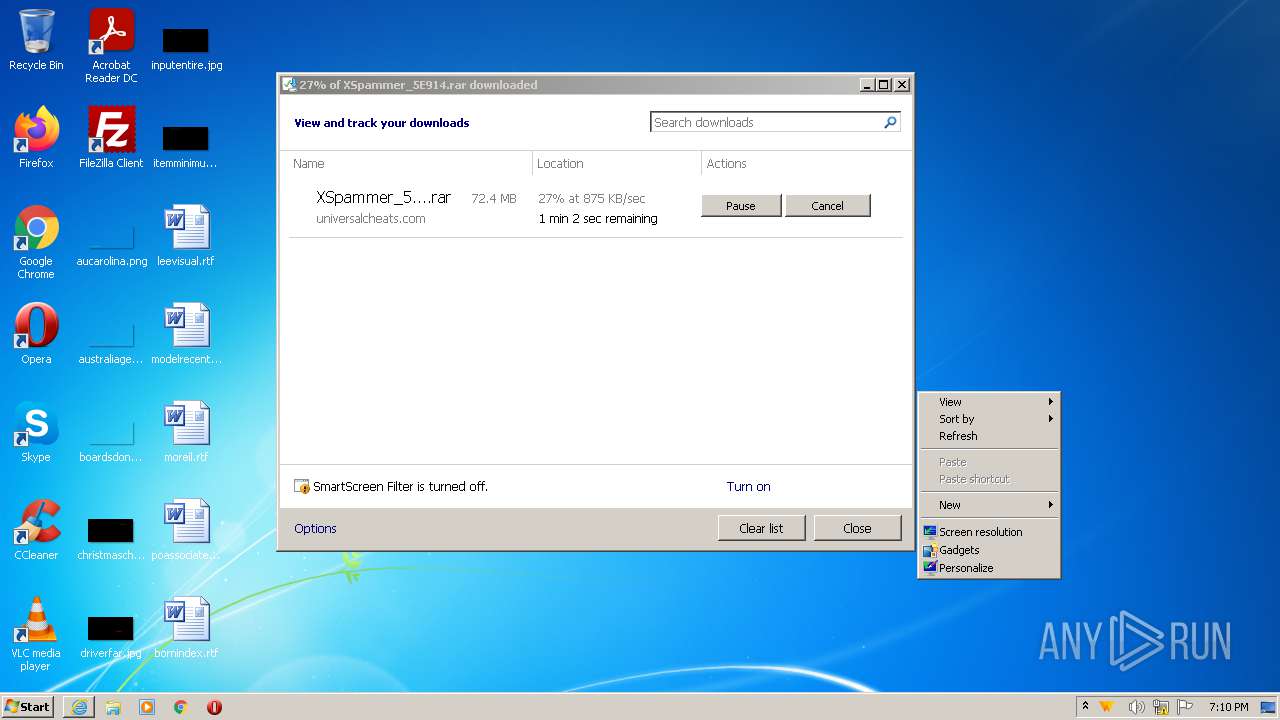Image resolution: width=1280 pixels, height=720 pixels.
Task: Choose Refresh from context menu
Action: click(x=989, y=436)
